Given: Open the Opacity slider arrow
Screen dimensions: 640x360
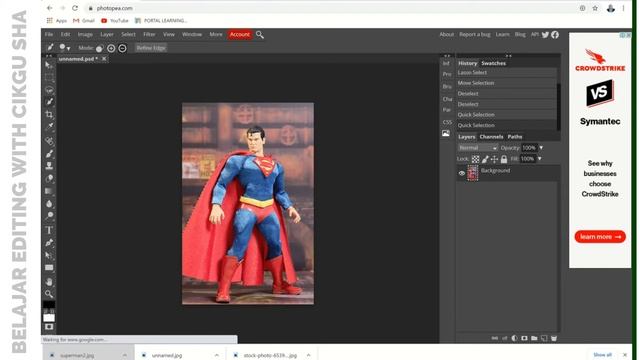Looking at the screenshot, I should click(541, 148).
